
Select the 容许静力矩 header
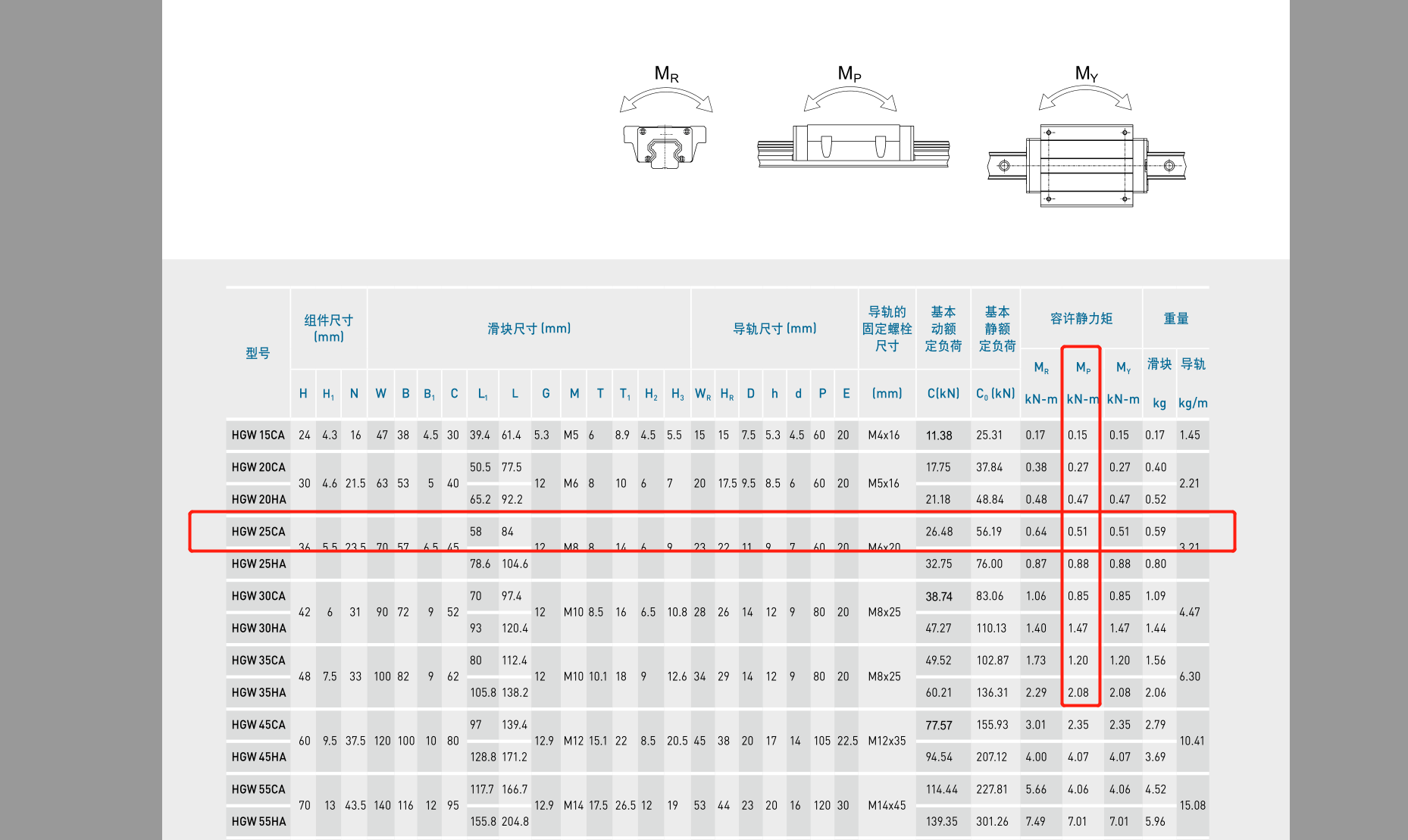tap(1081, 319)
